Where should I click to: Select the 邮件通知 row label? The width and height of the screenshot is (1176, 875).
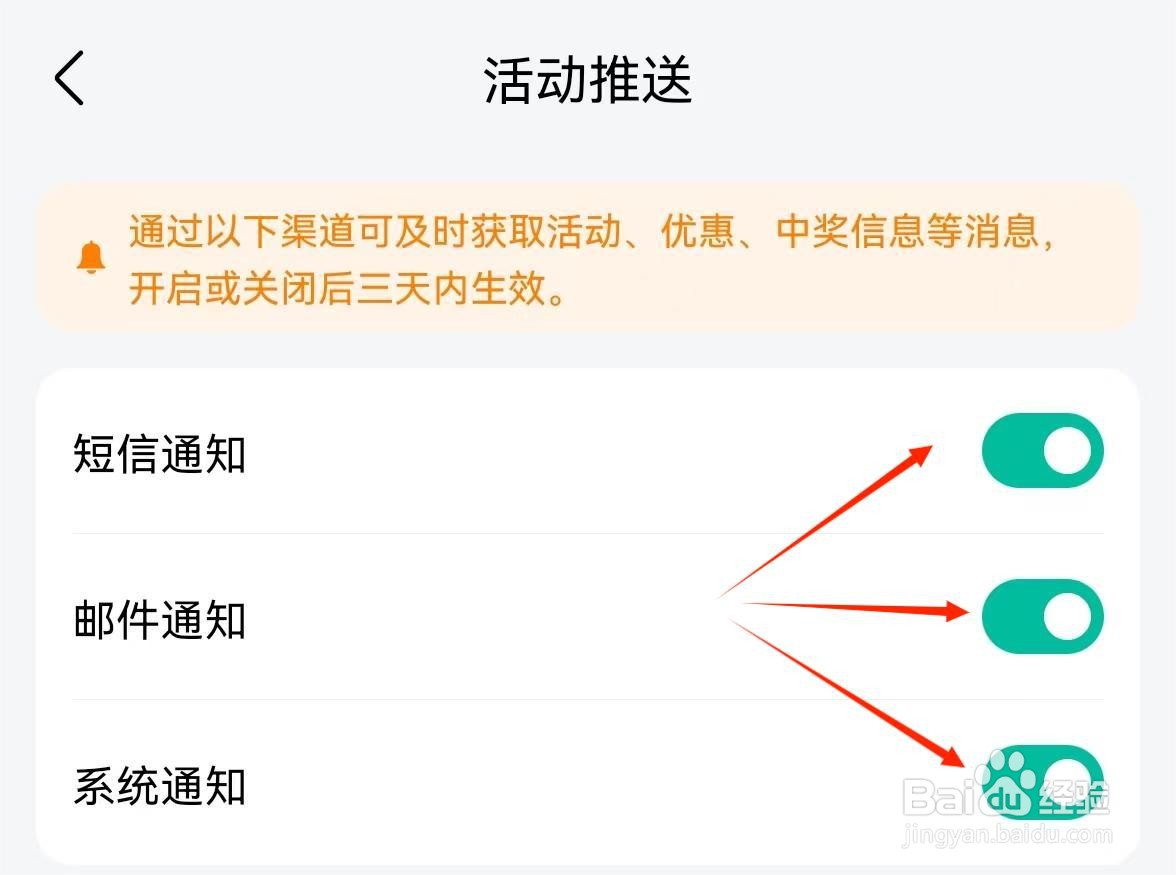pos(160,620)
